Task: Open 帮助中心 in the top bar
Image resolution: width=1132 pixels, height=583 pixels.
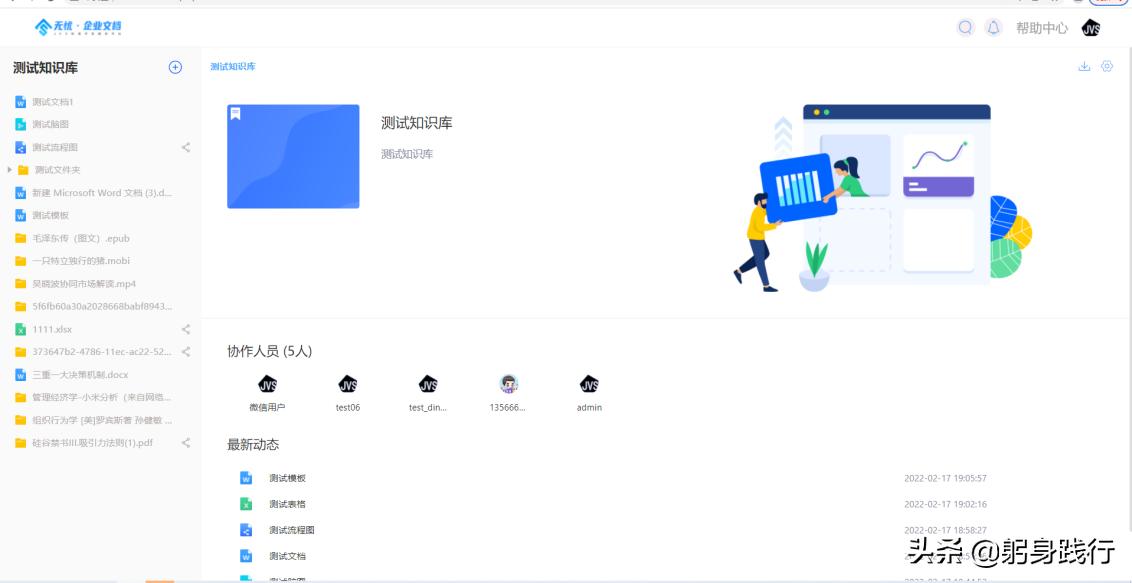Action: tap(1043, 28)
